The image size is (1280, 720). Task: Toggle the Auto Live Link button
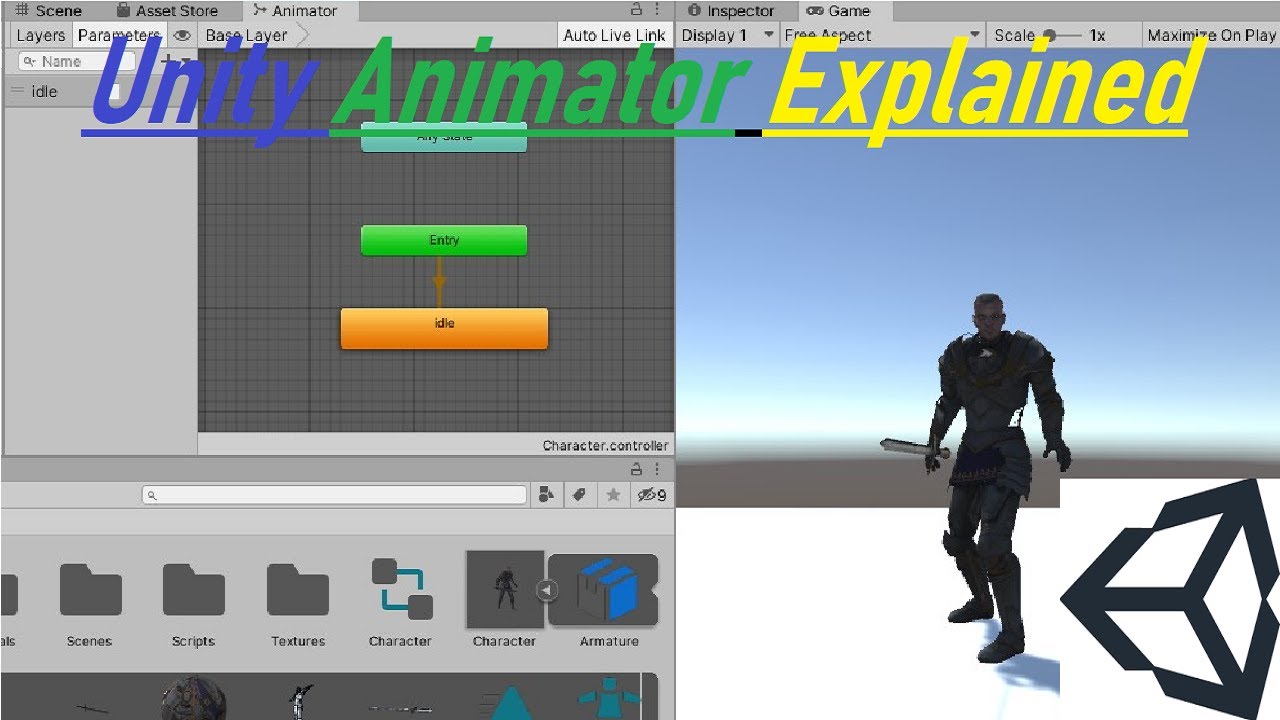[614, 35]
